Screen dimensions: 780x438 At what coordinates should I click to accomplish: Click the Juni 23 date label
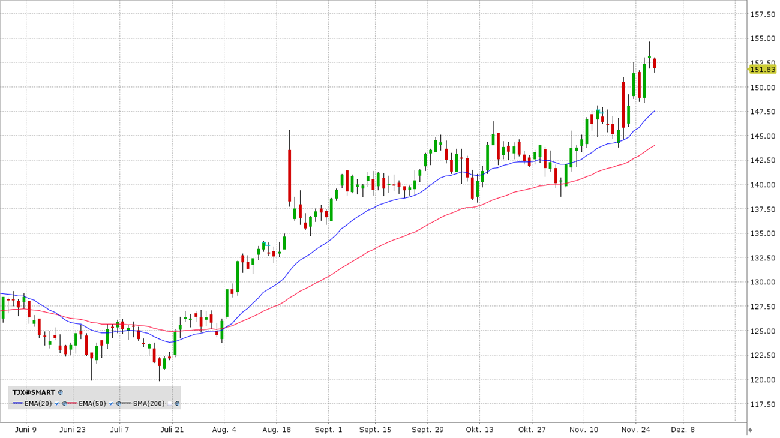click(x=73, y=430)
